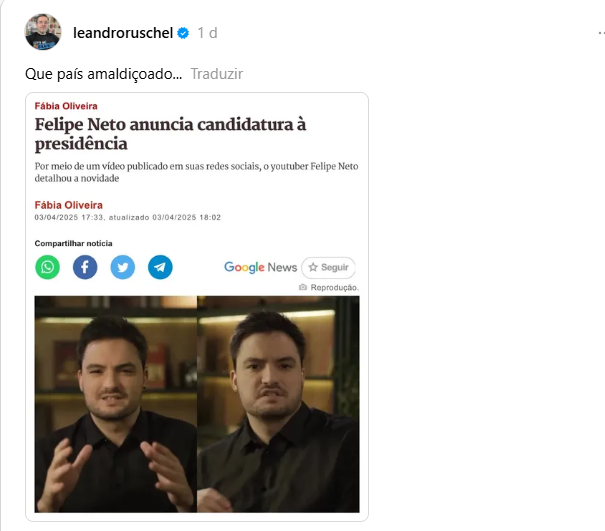Click the WhatsApp share icon
This screenshot has width=605, height=531.
(47, 267)
